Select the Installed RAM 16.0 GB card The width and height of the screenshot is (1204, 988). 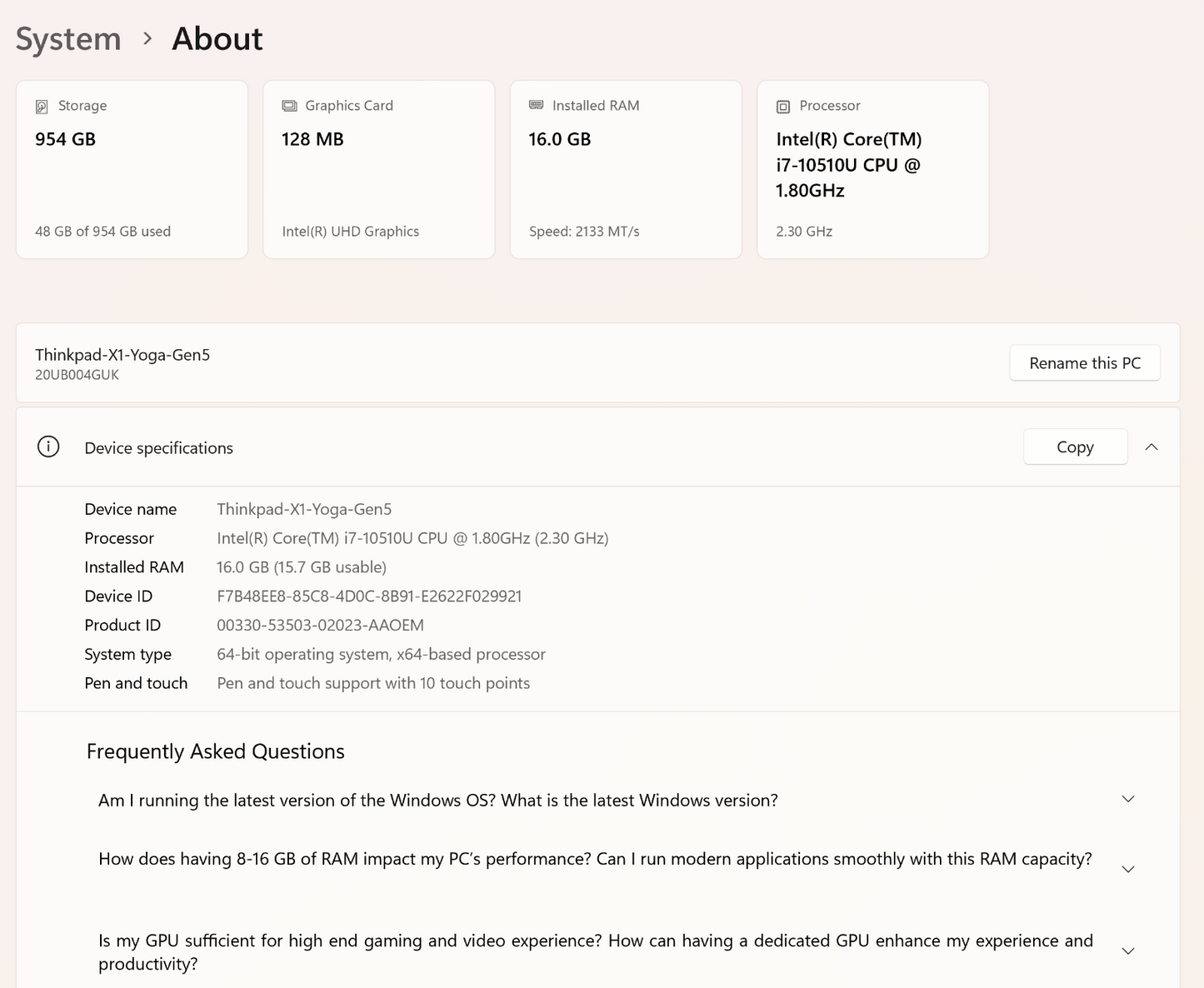click(625, 170)
